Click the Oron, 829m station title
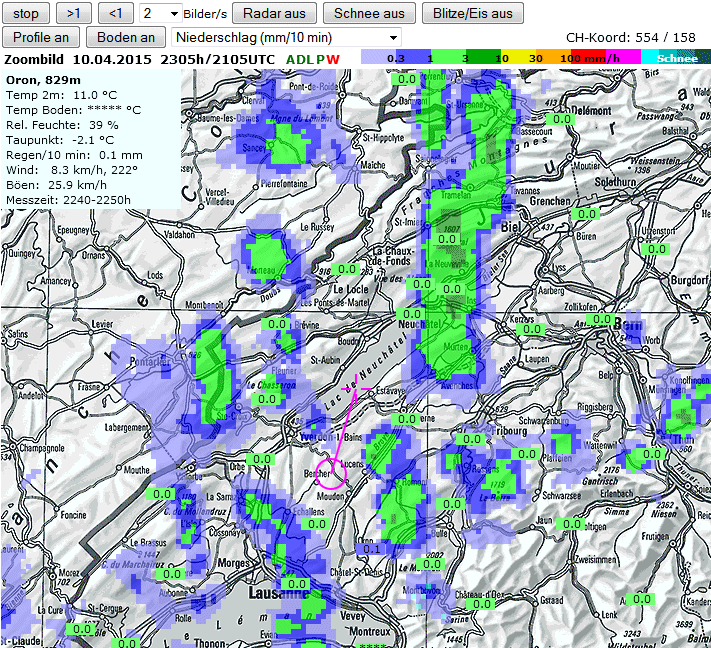Screen dimensions: 711x648 coord(43,80)
